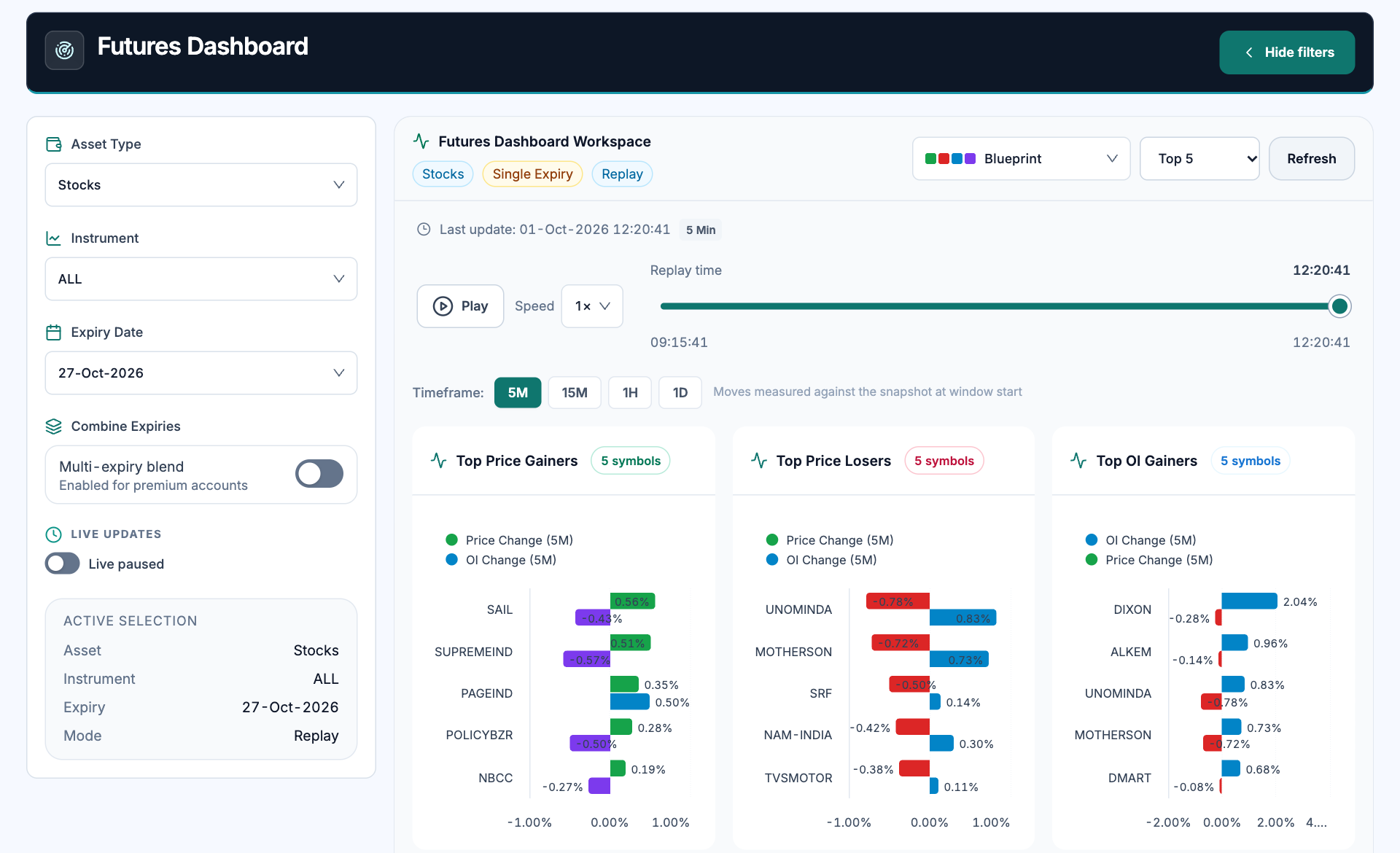The image size is (1400, 853).
Task: Toggle OI Change legend in Top OI Gainers
Action: click(x=1141, y=540)
